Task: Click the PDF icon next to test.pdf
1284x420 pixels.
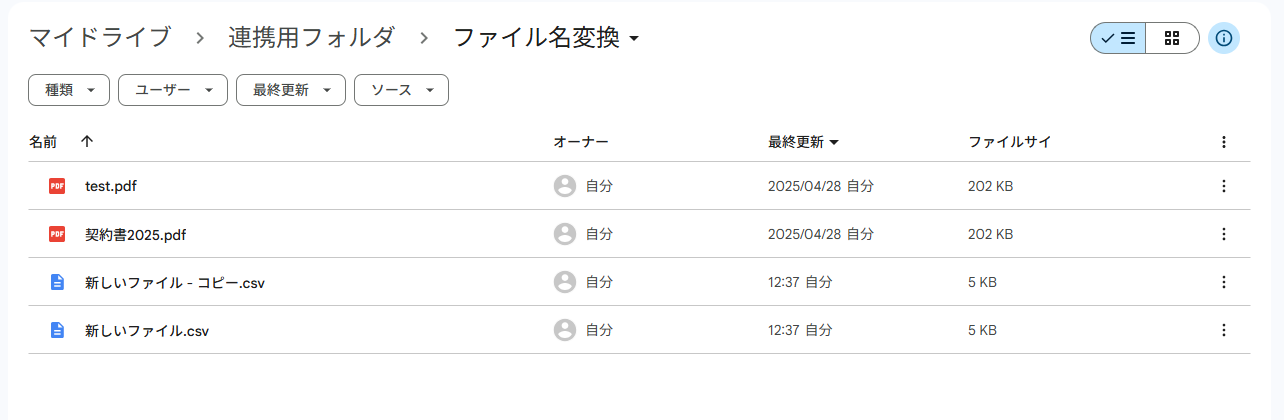Action: [x=57, y=186]
